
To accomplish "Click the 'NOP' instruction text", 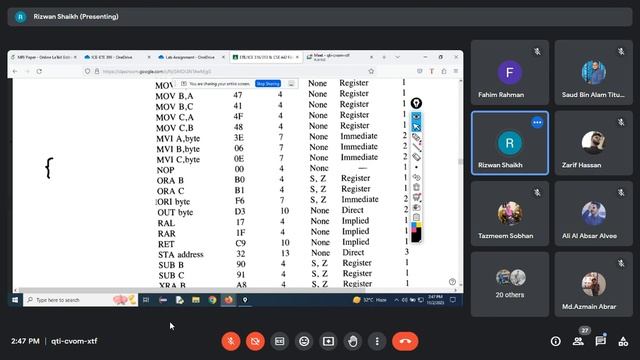I will [x=165, y=170].
